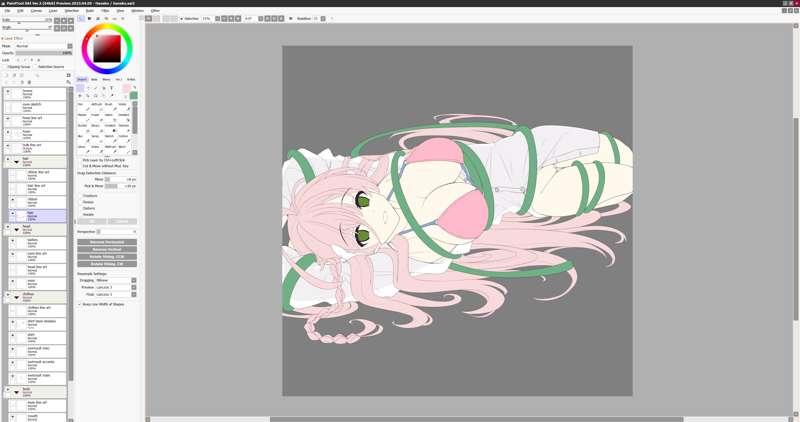Show the color wheel panel icon
This screenshot has height=422, width=800.
click(x=81, y=18)
